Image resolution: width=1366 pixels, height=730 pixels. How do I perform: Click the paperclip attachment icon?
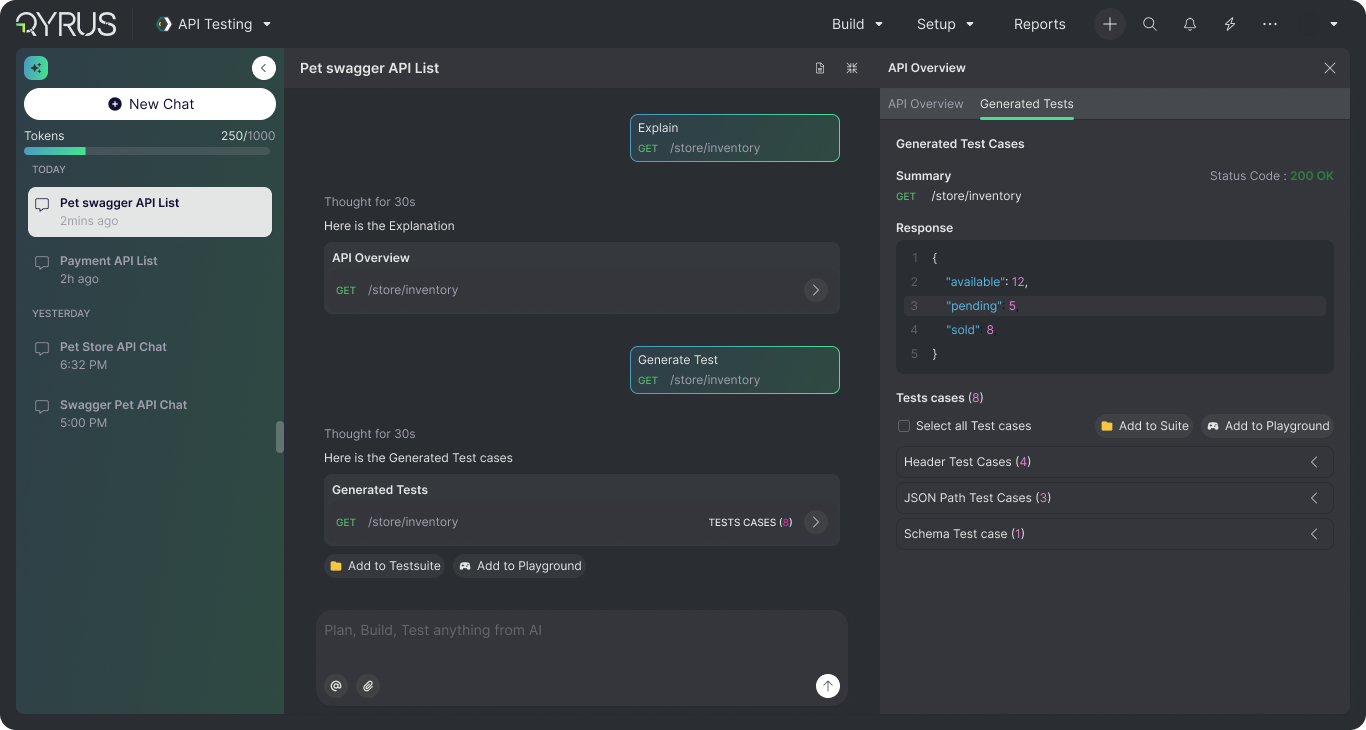pyautogui.click(x=368, y=686)
